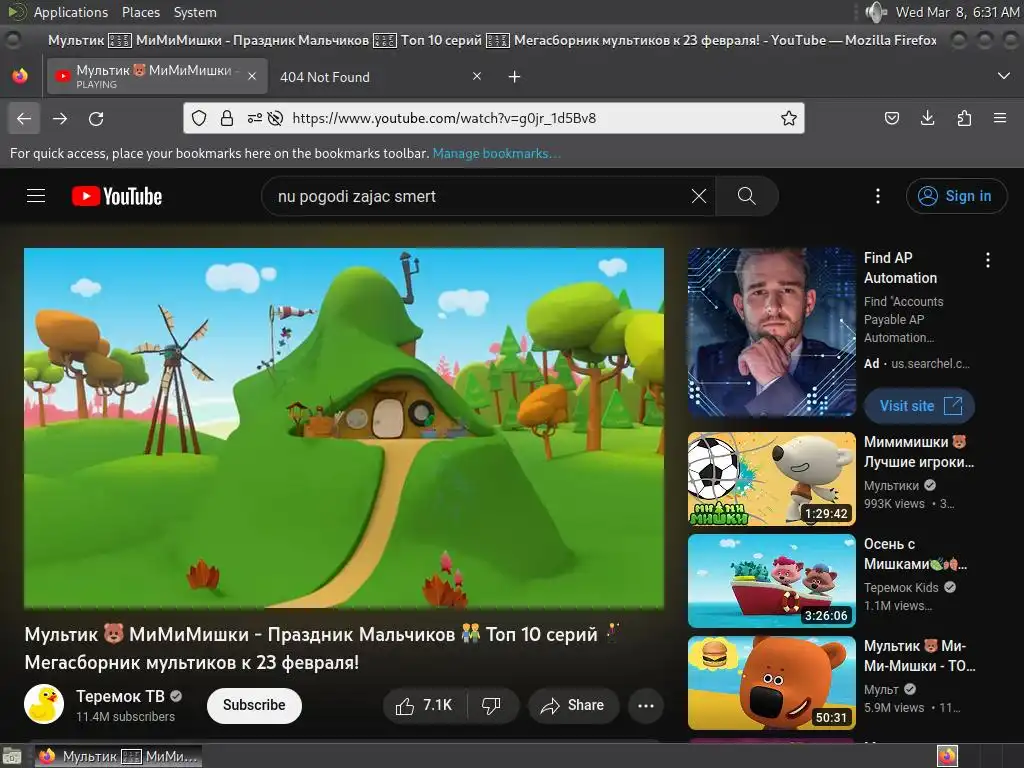Image resolution: width=1024 pixels, height=768 pixels.
Task: Clear the YouTube search text with X
Action: 699,196
